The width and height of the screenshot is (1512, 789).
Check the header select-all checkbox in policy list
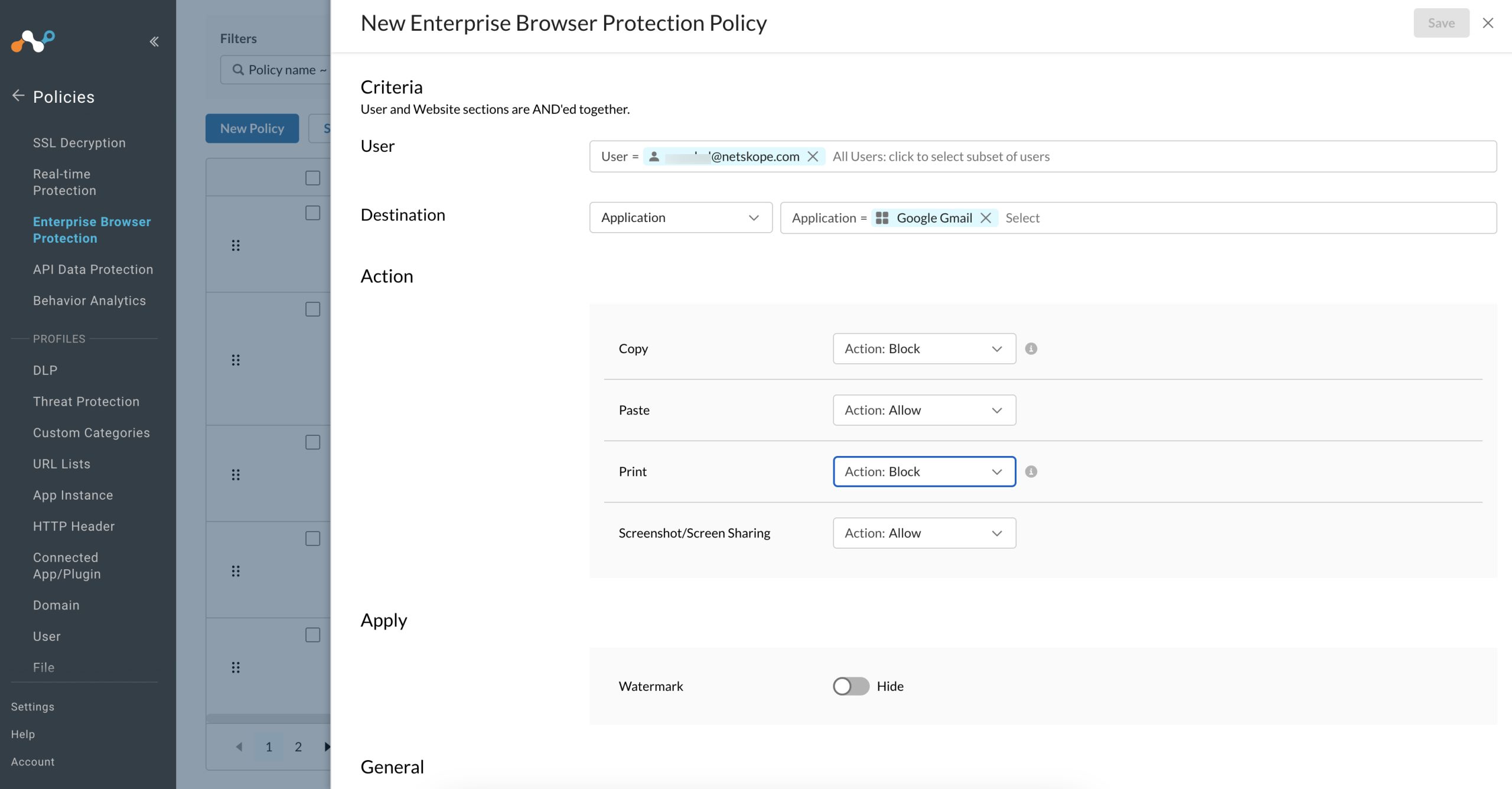(312, 178)
